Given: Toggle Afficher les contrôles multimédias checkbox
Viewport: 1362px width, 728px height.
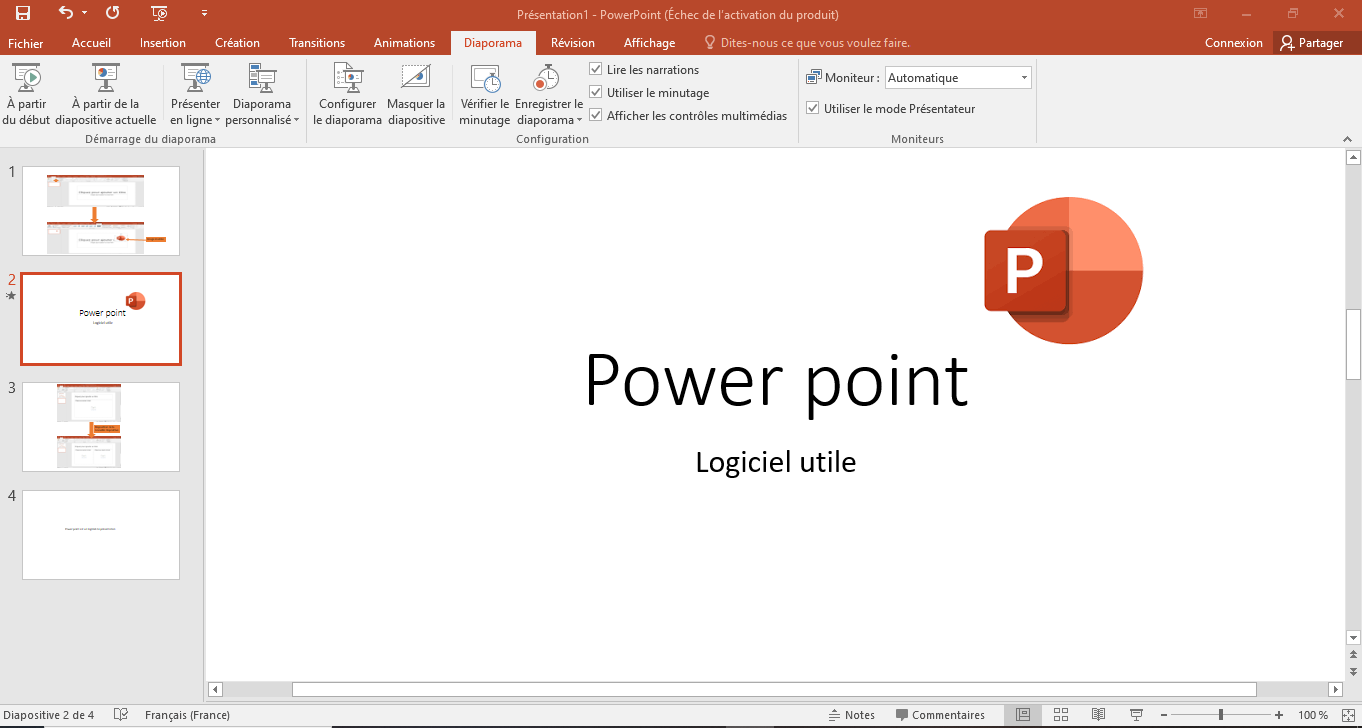Looking at the screenshot, I should coord(596,116).
